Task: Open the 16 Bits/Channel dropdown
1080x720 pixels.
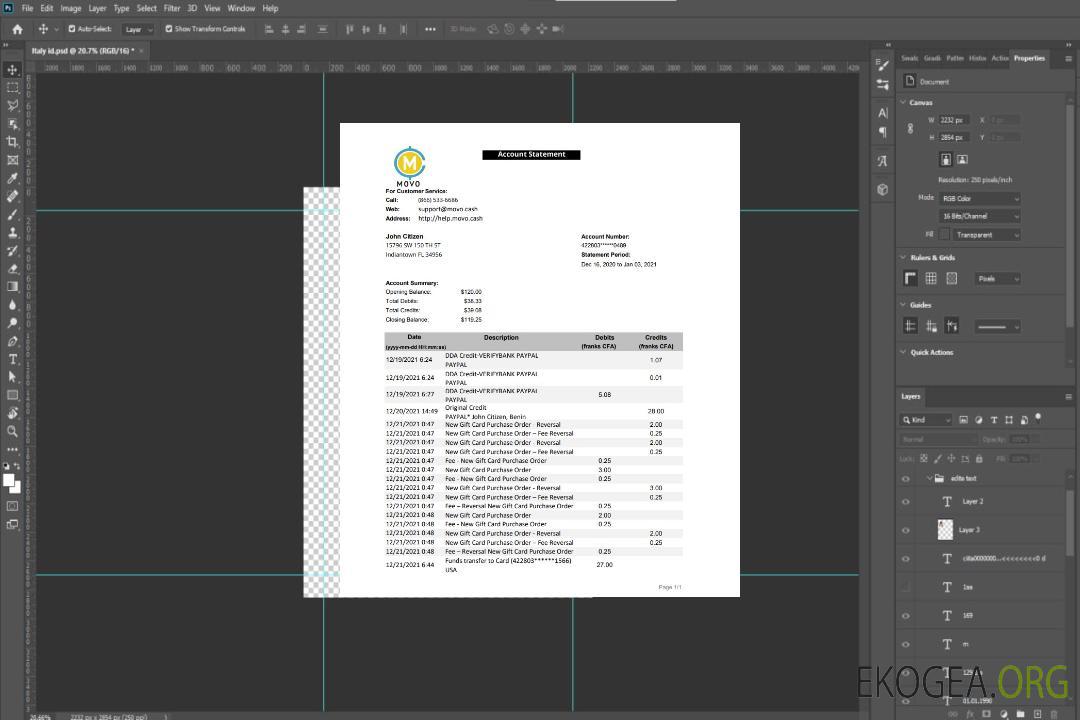Action: [x=979, y=216]
